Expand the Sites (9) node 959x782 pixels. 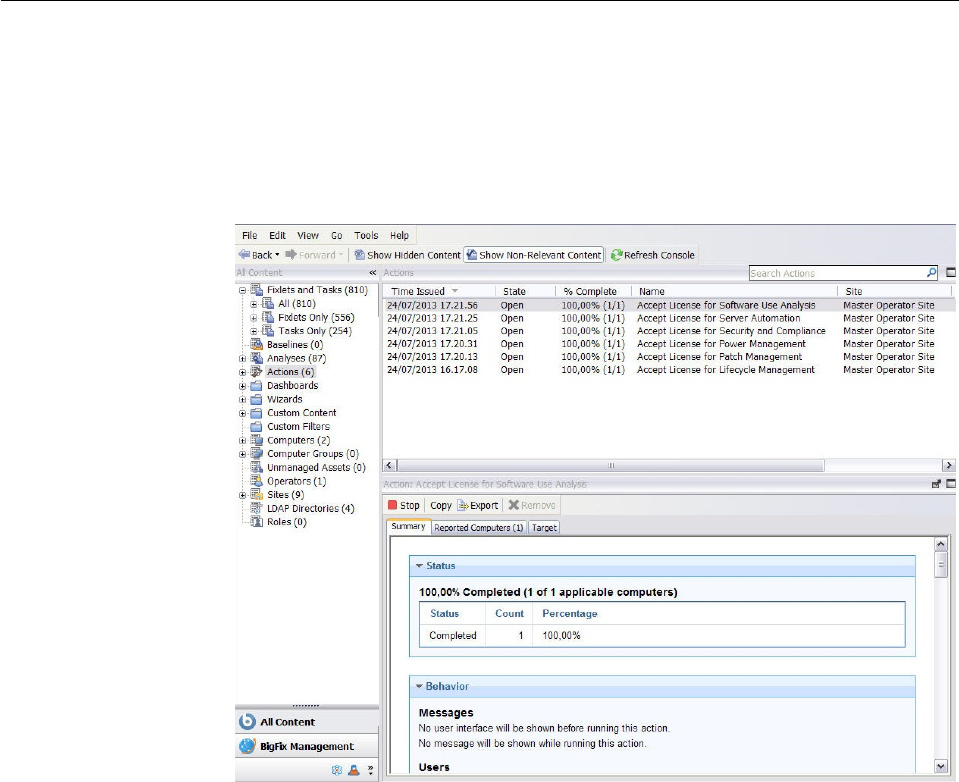243,495
